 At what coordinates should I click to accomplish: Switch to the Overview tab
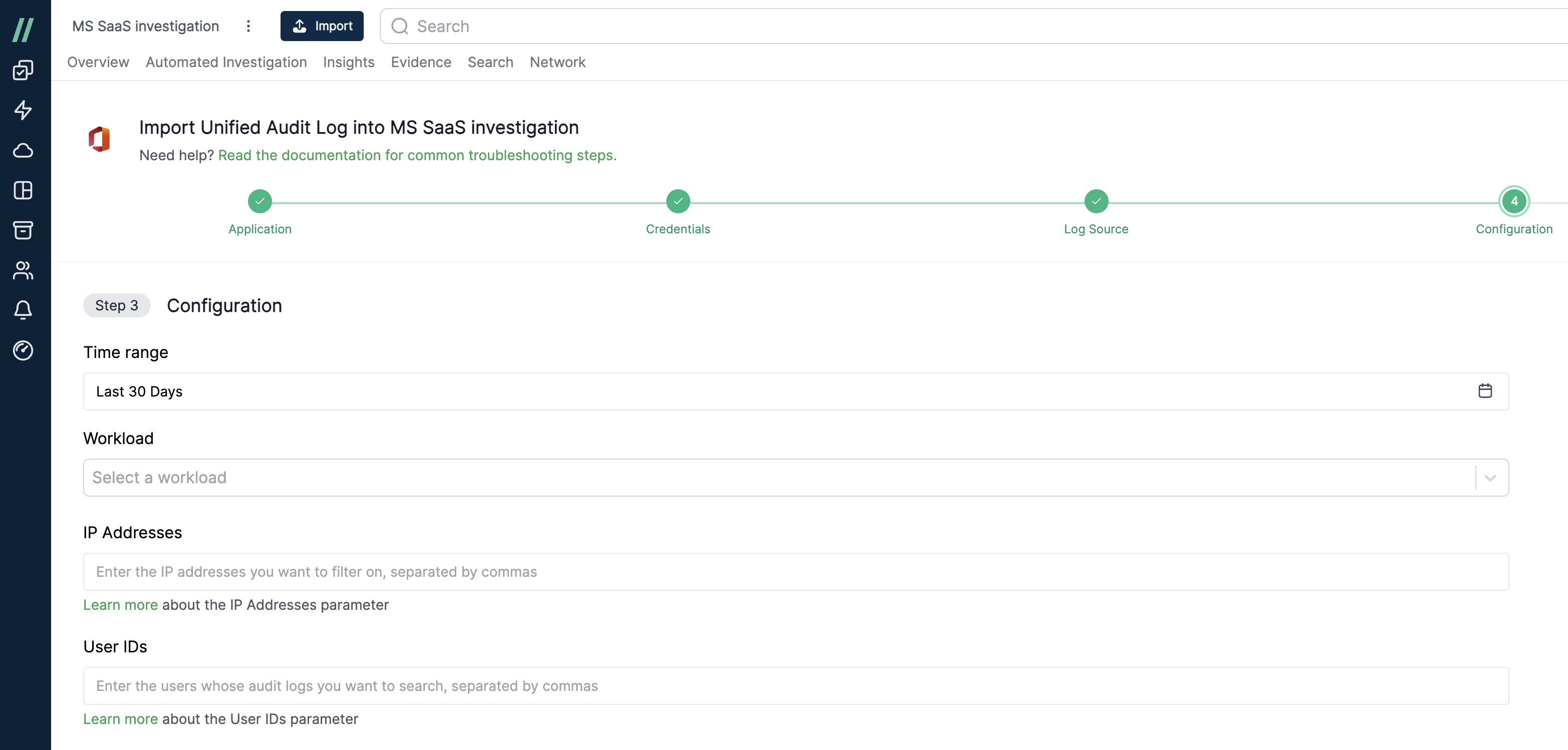[x=98, y=62]
